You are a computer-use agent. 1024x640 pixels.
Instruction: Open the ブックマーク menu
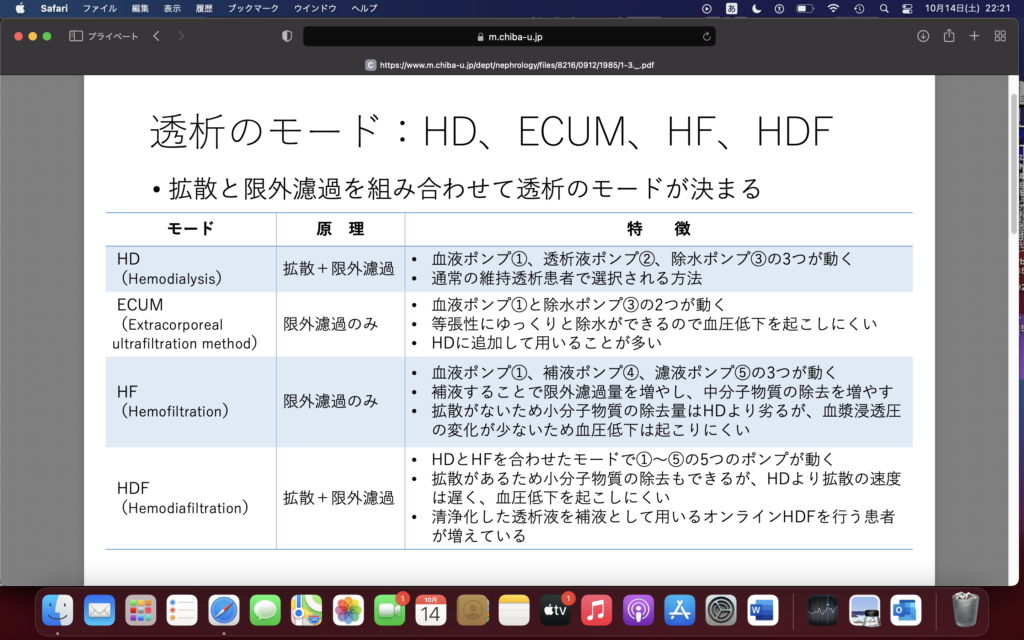(x=252, y=8)
